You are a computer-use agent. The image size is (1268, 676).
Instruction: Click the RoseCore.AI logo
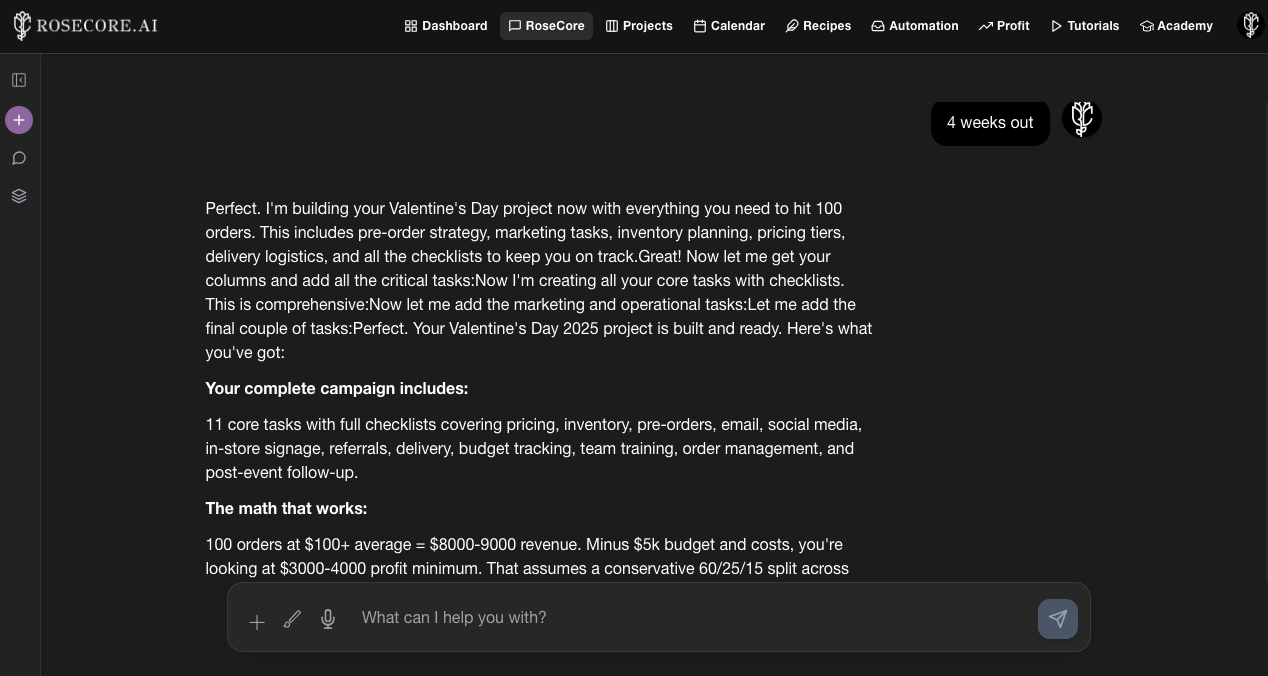(86, 26)
